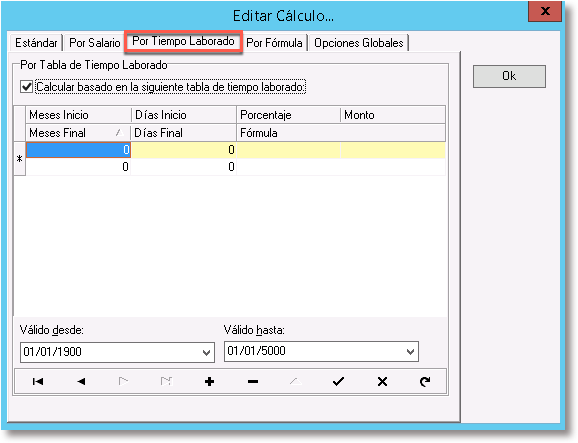Cancel edit with the X navigator icon
This screenshot has height=443, width=578.
pyautogui.click(x=382, y=381)
